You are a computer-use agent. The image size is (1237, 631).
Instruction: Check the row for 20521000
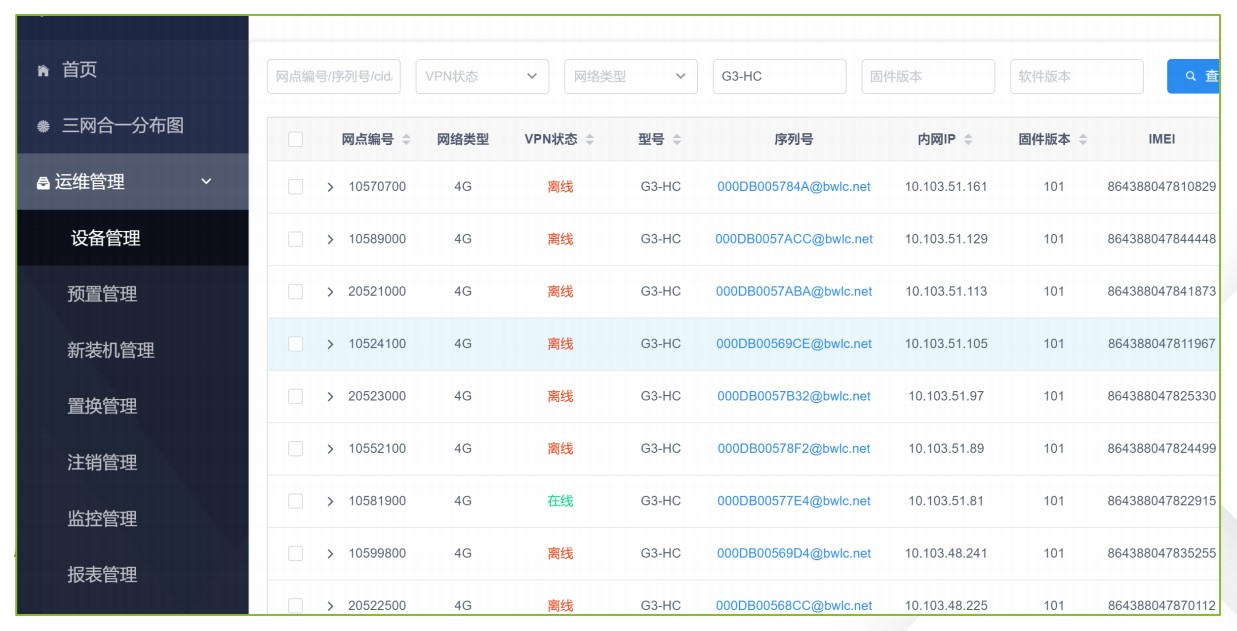click(295, 291)
